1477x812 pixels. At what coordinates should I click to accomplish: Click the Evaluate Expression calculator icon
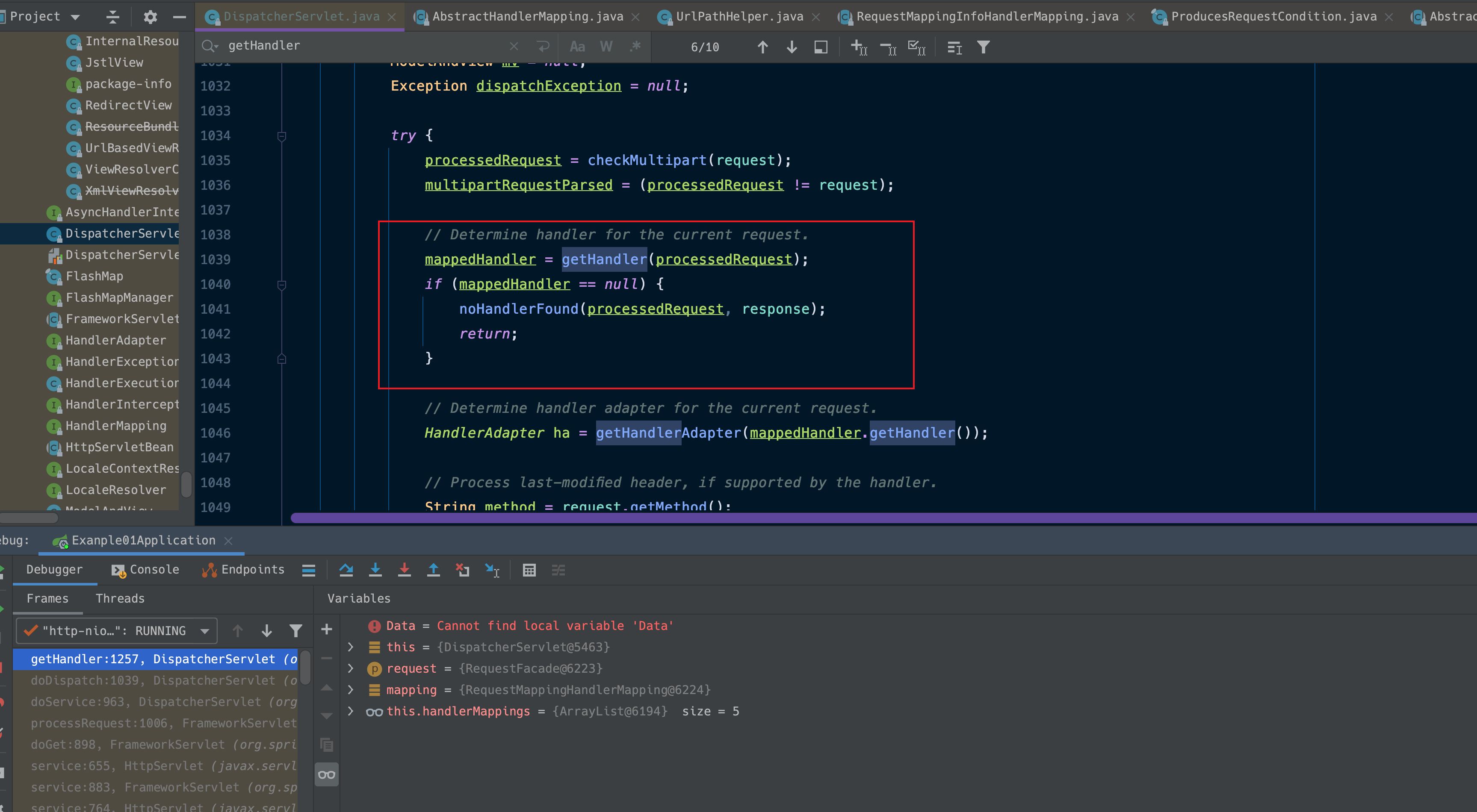(529, 570)
